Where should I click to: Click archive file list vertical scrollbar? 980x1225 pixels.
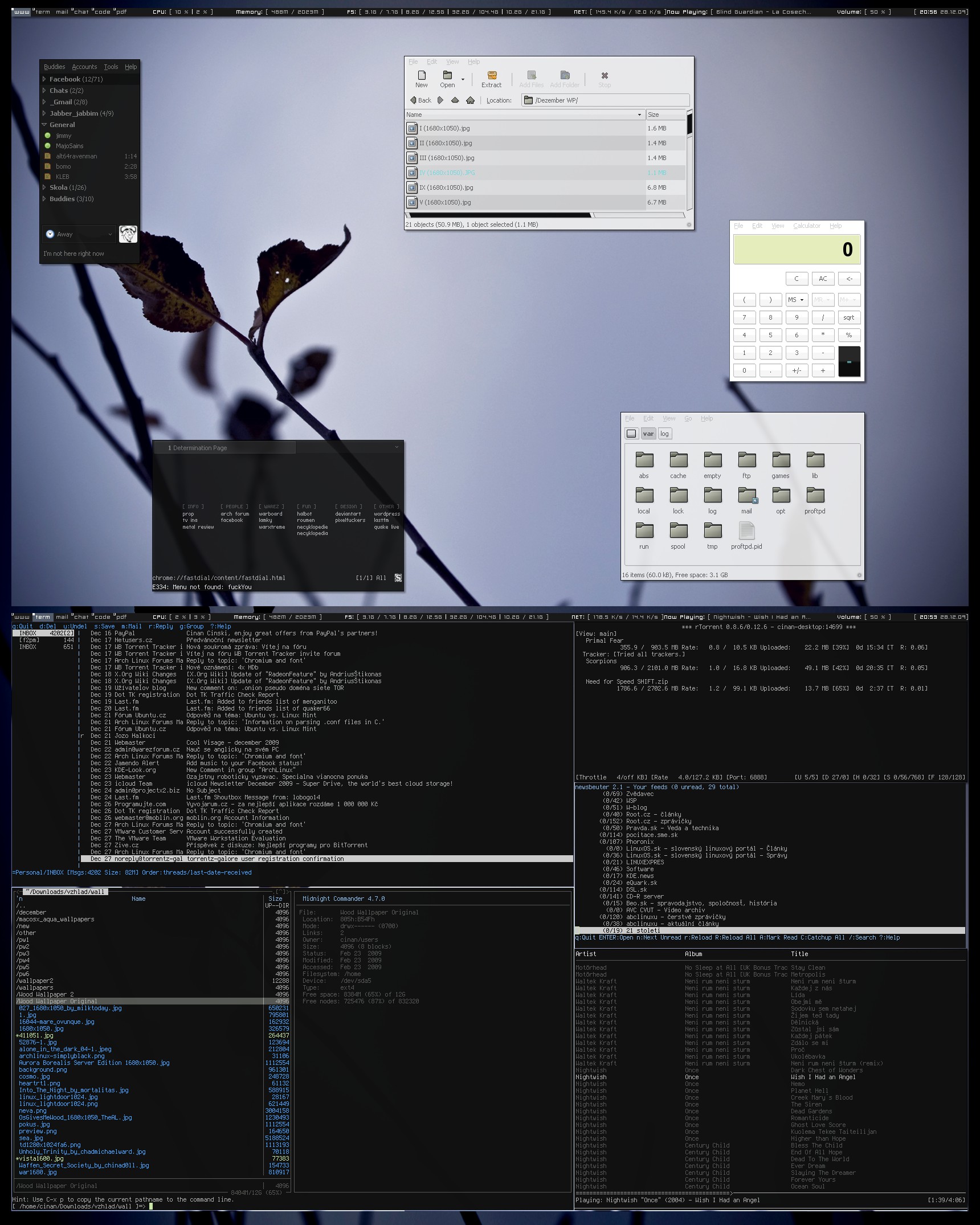pos(689,160)
